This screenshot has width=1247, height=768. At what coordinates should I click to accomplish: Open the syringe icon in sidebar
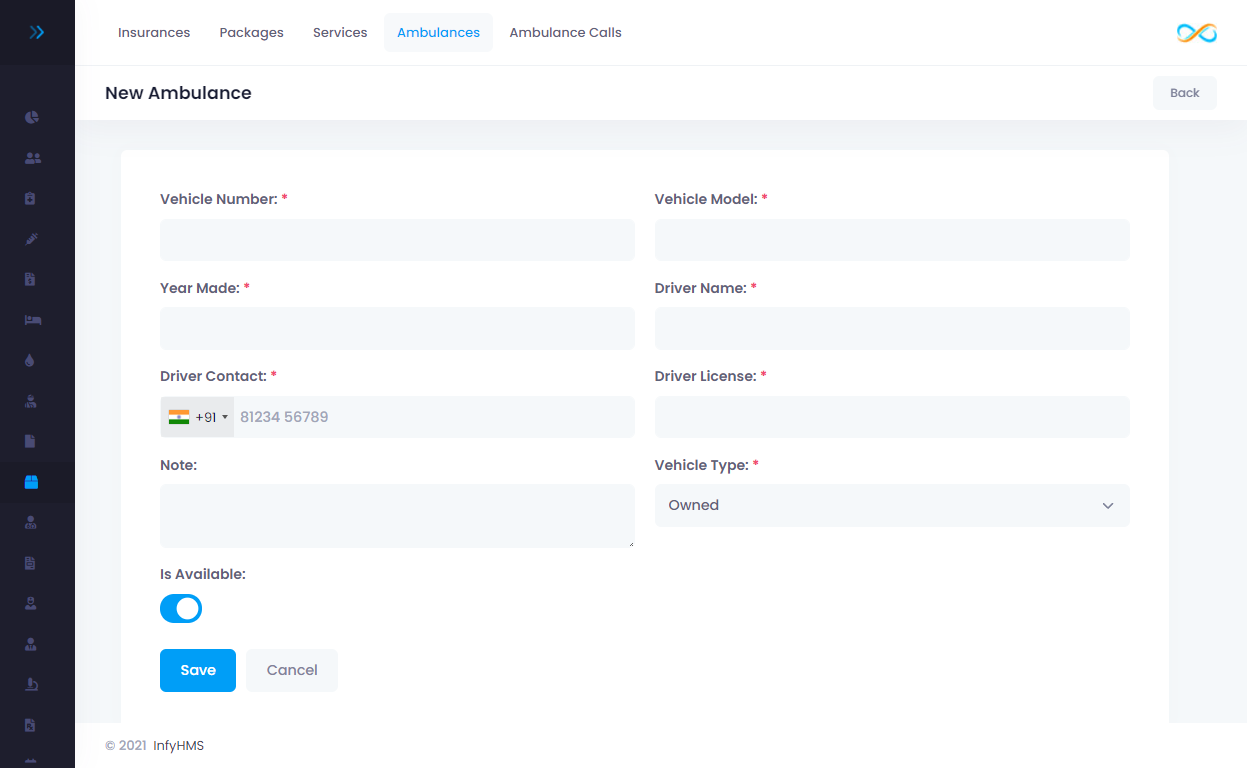point(32,239)
